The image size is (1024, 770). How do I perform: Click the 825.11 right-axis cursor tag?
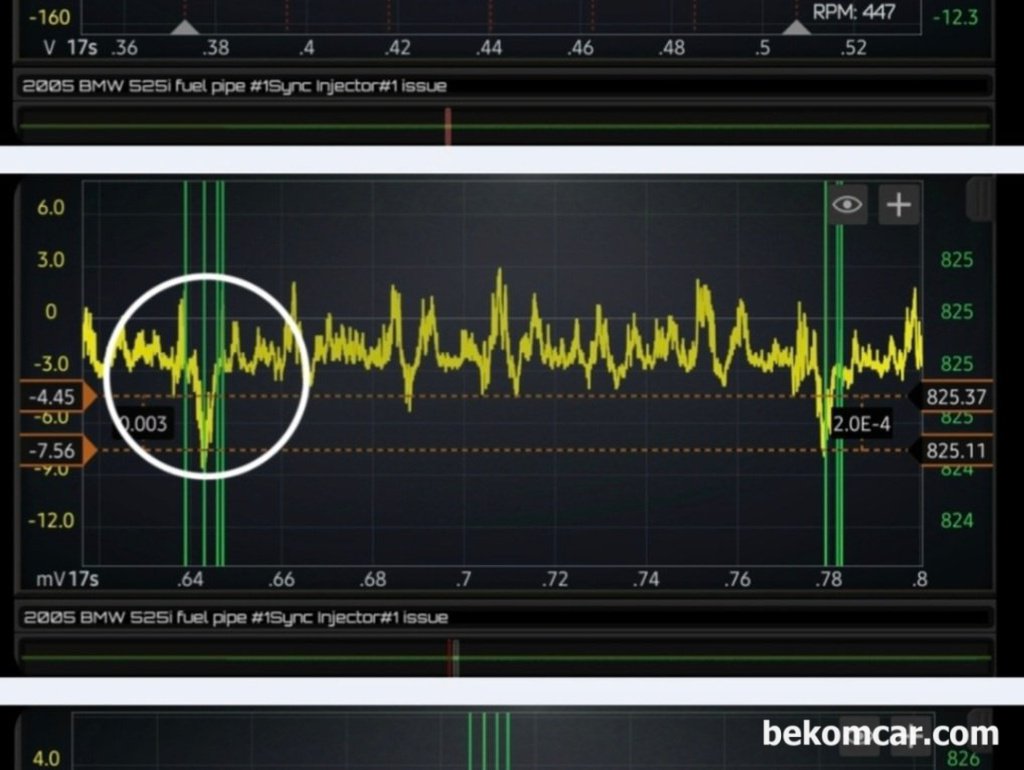(x=954, y=451)
